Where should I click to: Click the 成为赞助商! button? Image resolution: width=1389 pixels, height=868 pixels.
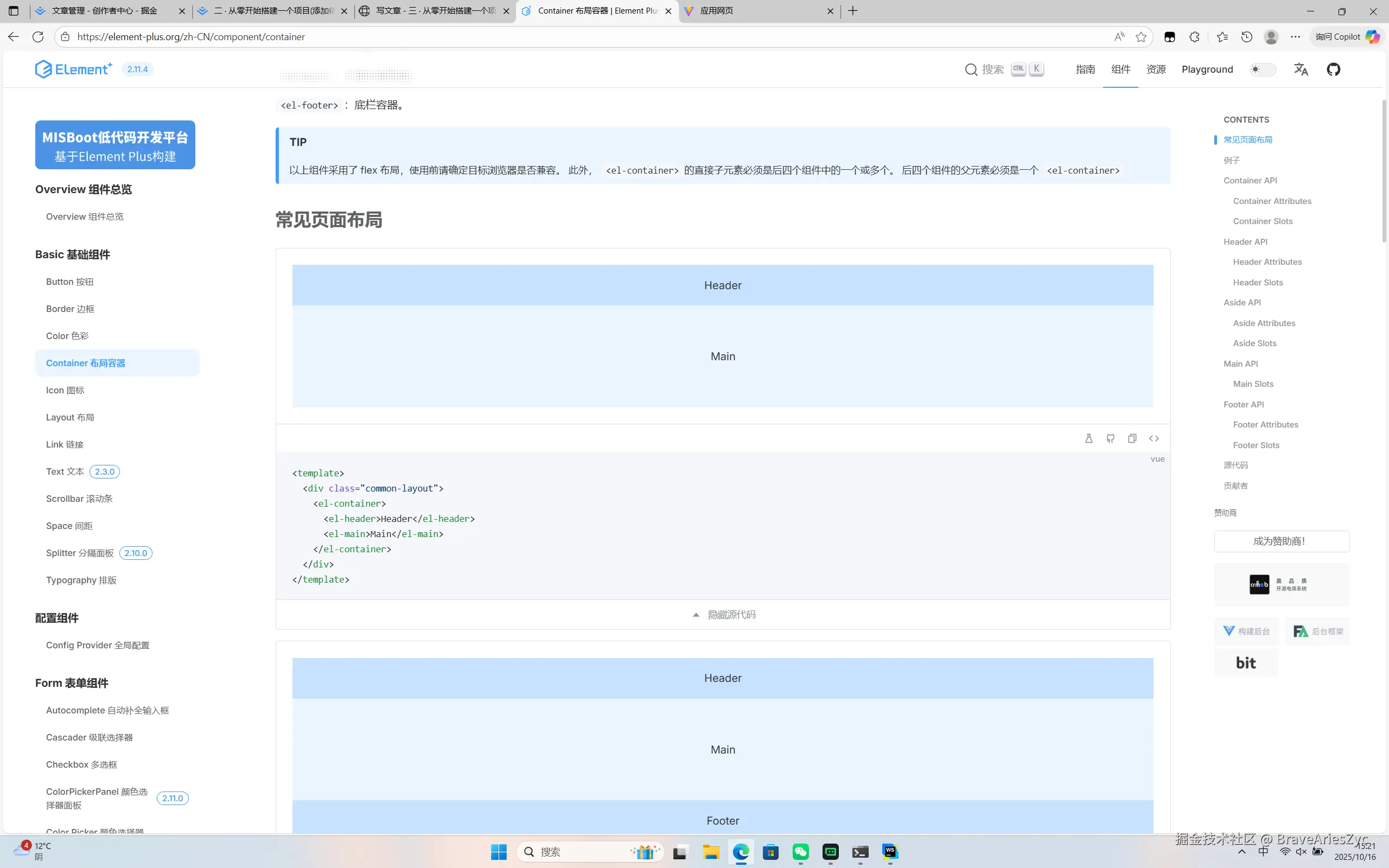(x=1281, y=541)
